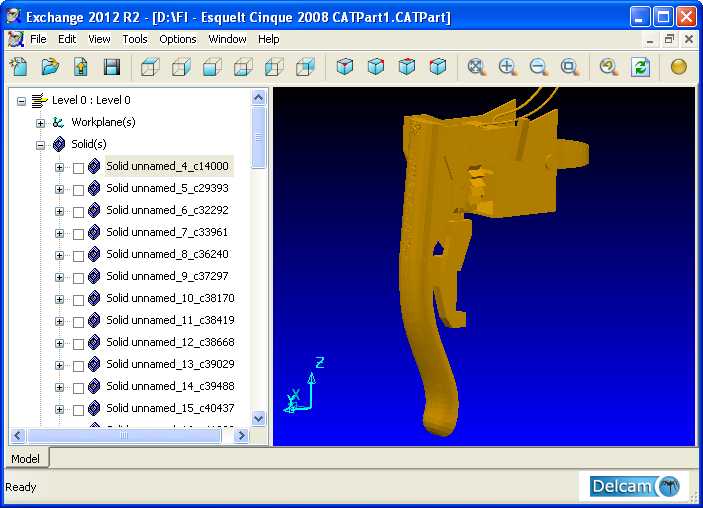Image resolution: width=703 pixels, height=508 pixels.
Task: Click the horizontal scroll right arrow
Action: (241, 435)
